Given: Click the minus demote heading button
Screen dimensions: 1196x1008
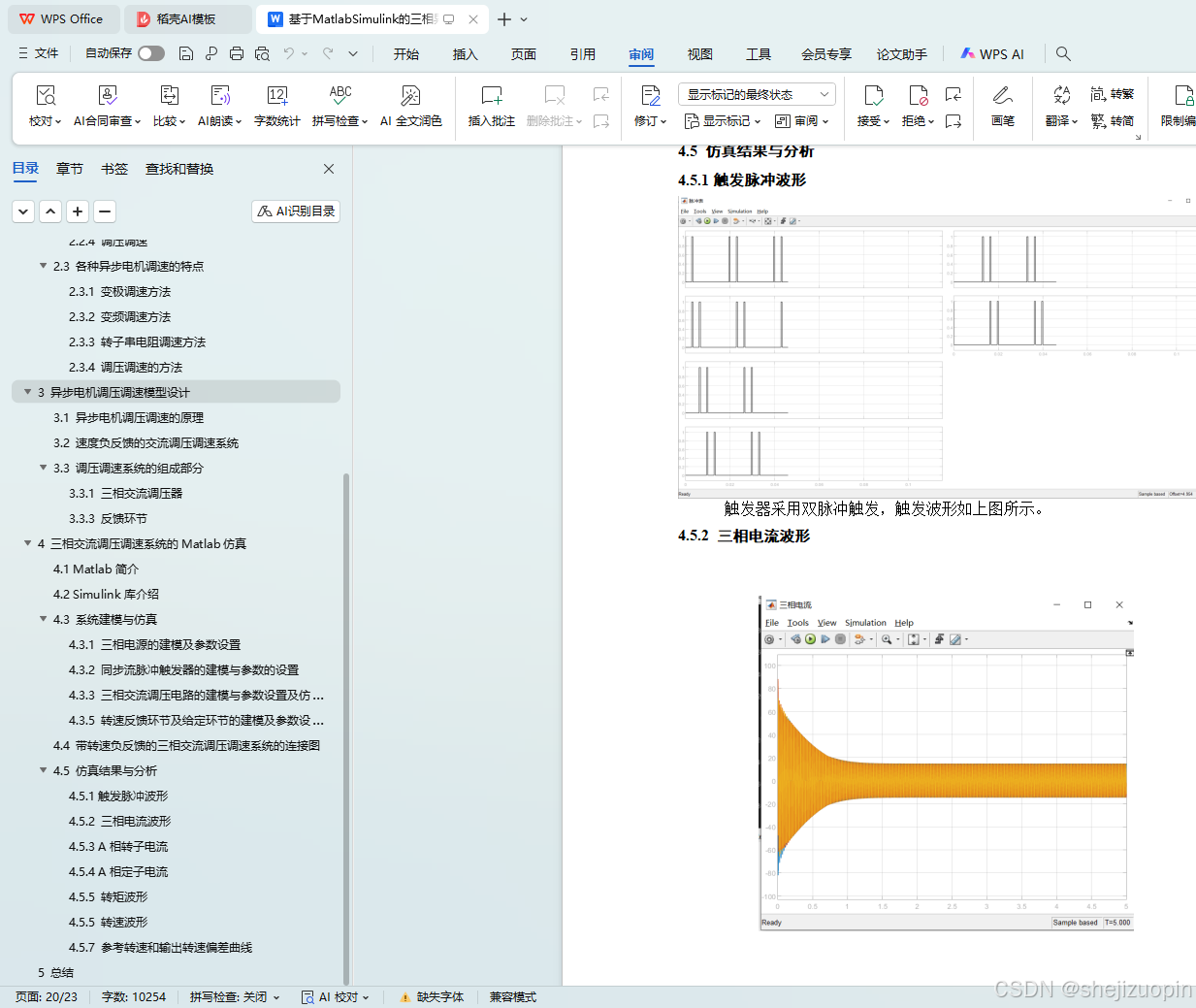Looking at the screenshot, I should (x=105, y=211).
